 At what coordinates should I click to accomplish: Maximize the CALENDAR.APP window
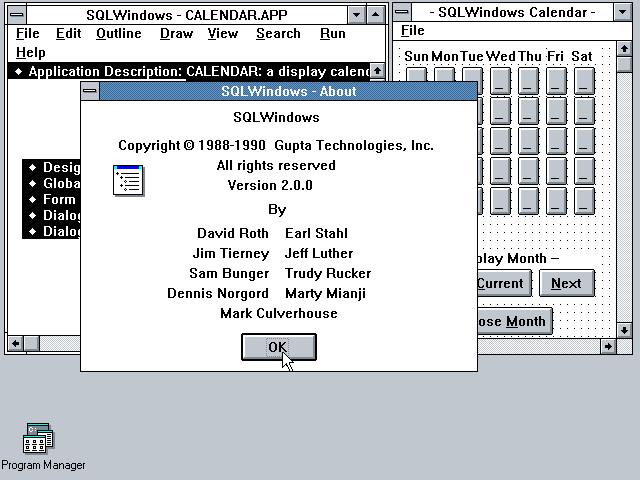[376, 15]
